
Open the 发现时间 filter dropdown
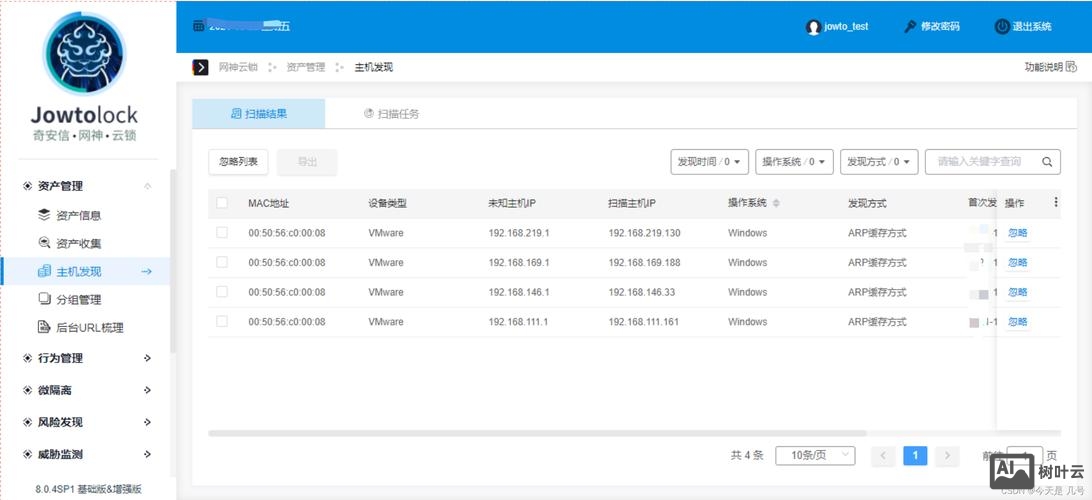pyautogui.click(x=709, y=162)
